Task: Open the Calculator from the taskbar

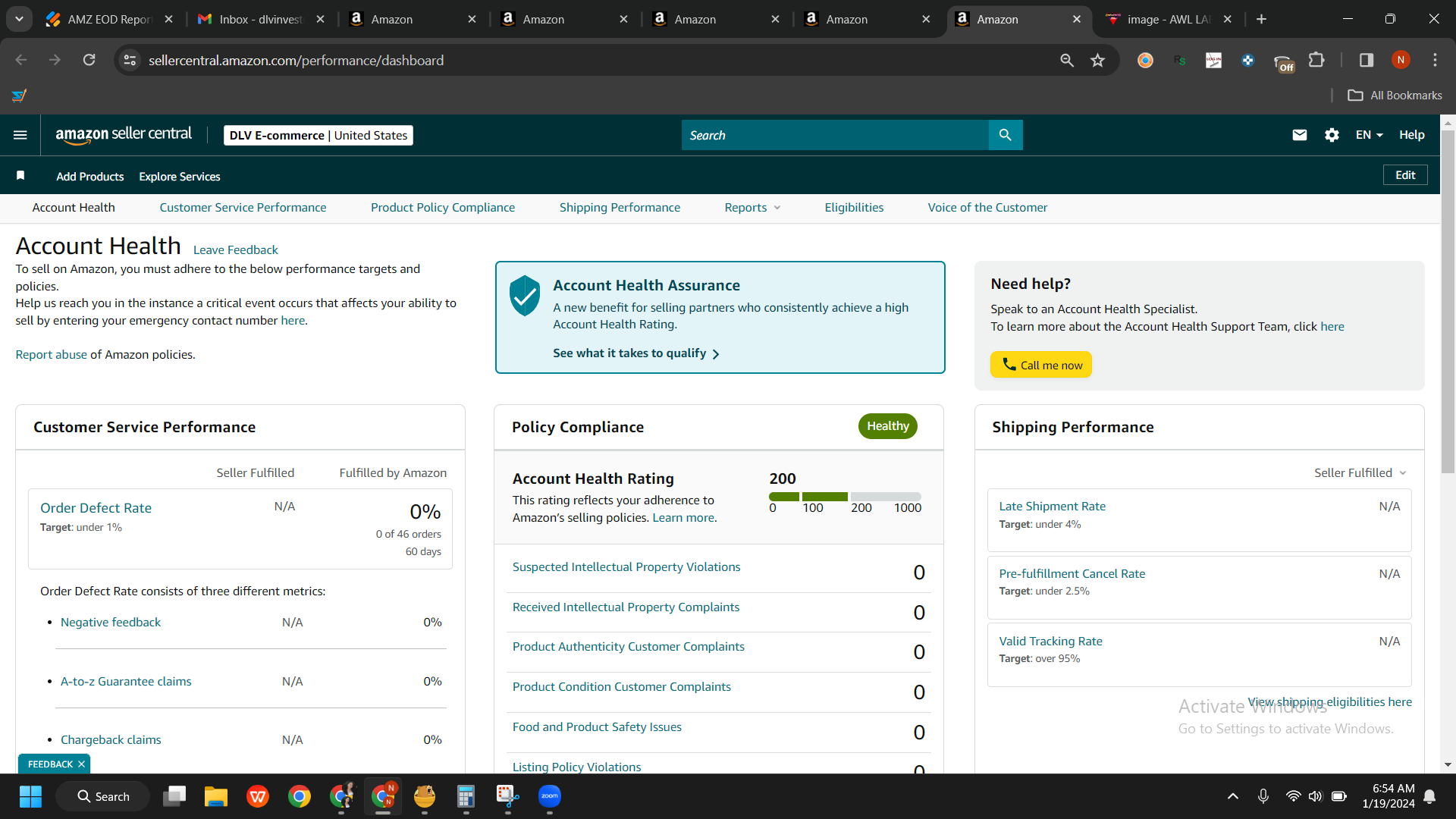Action: (x=466, y=796)
